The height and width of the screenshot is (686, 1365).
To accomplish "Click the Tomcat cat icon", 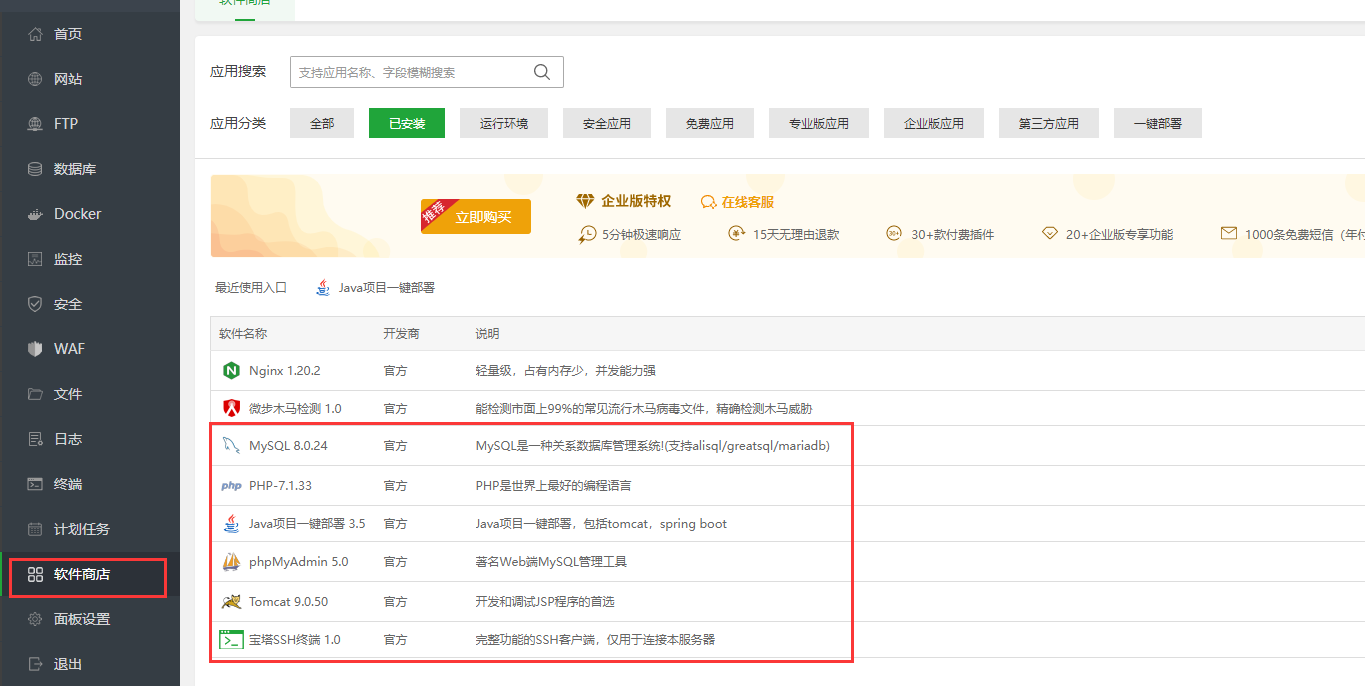I will point(231,602).
